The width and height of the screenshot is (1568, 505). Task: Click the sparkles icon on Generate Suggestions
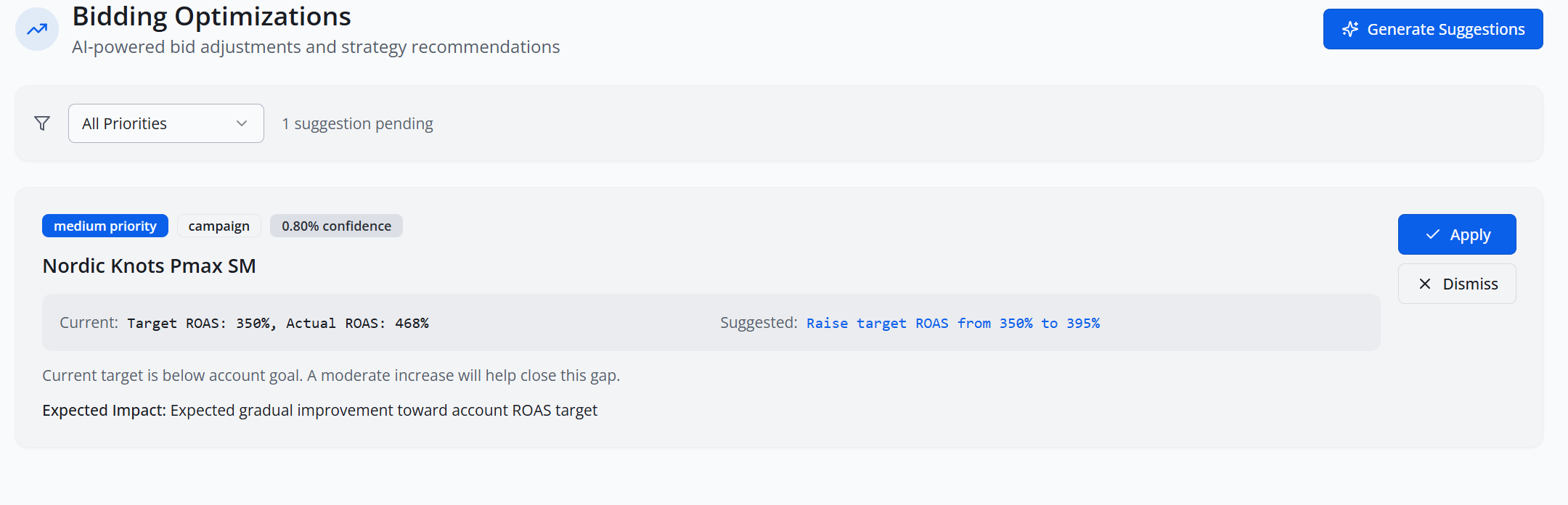pos(1349,29)
